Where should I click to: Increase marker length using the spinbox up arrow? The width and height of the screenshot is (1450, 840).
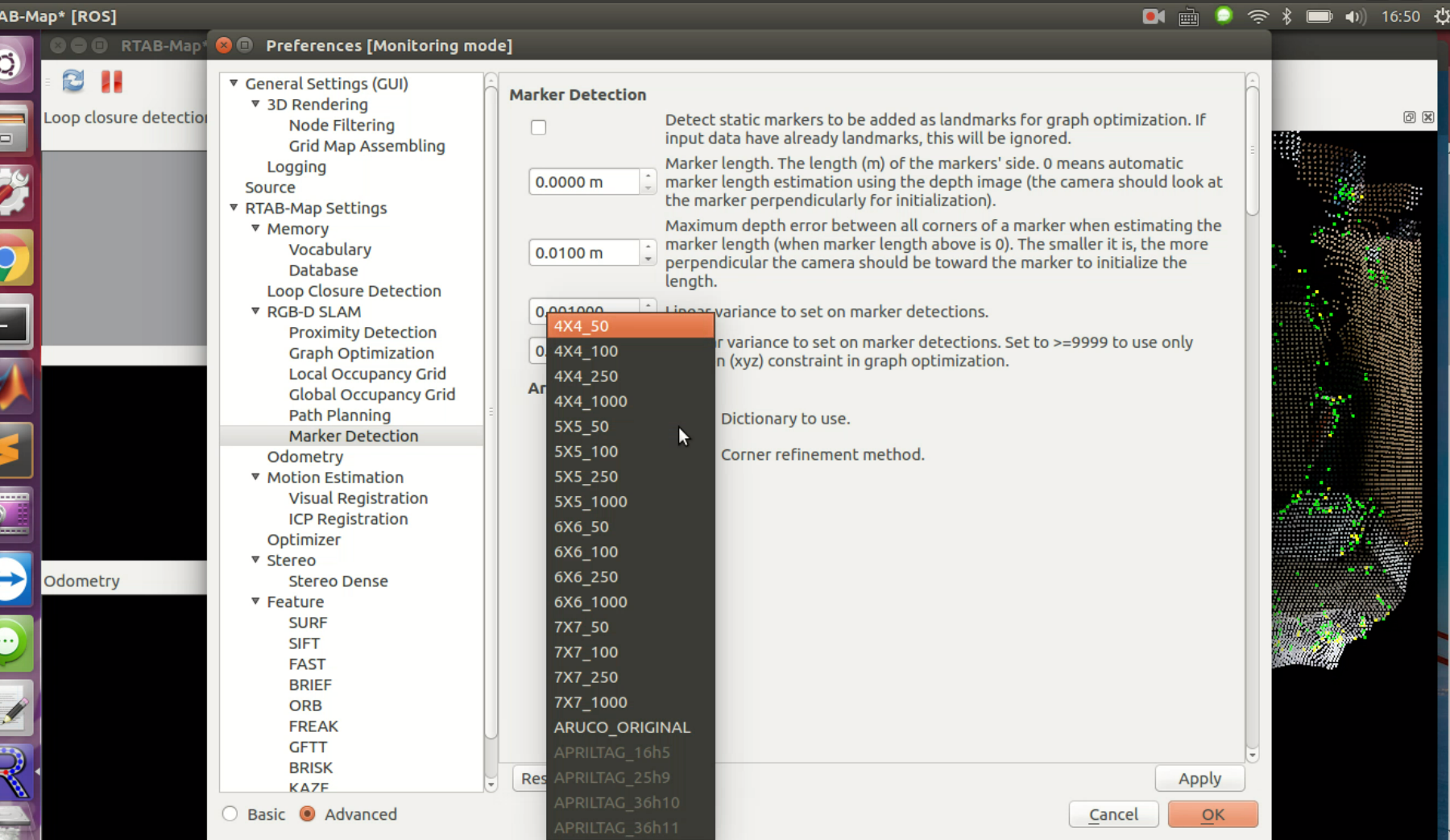click(x=648, y=176)
